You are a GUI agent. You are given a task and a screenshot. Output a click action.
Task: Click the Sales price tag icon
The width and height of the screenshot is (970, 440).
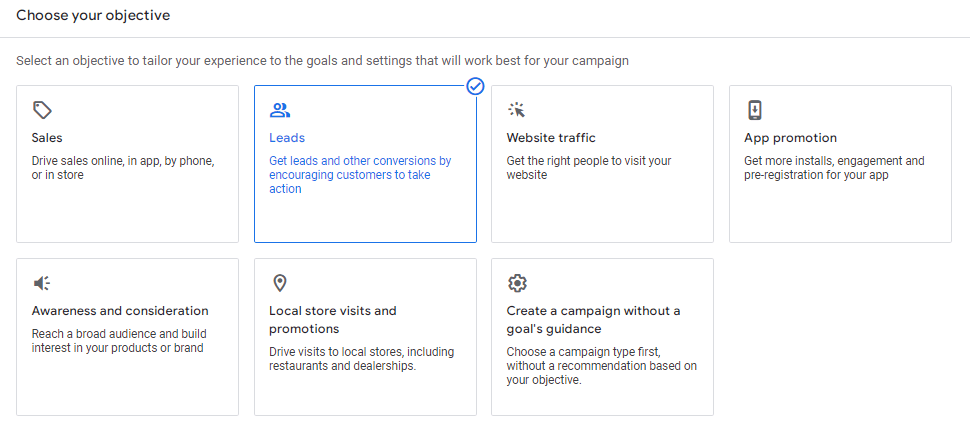coord(42,110)
